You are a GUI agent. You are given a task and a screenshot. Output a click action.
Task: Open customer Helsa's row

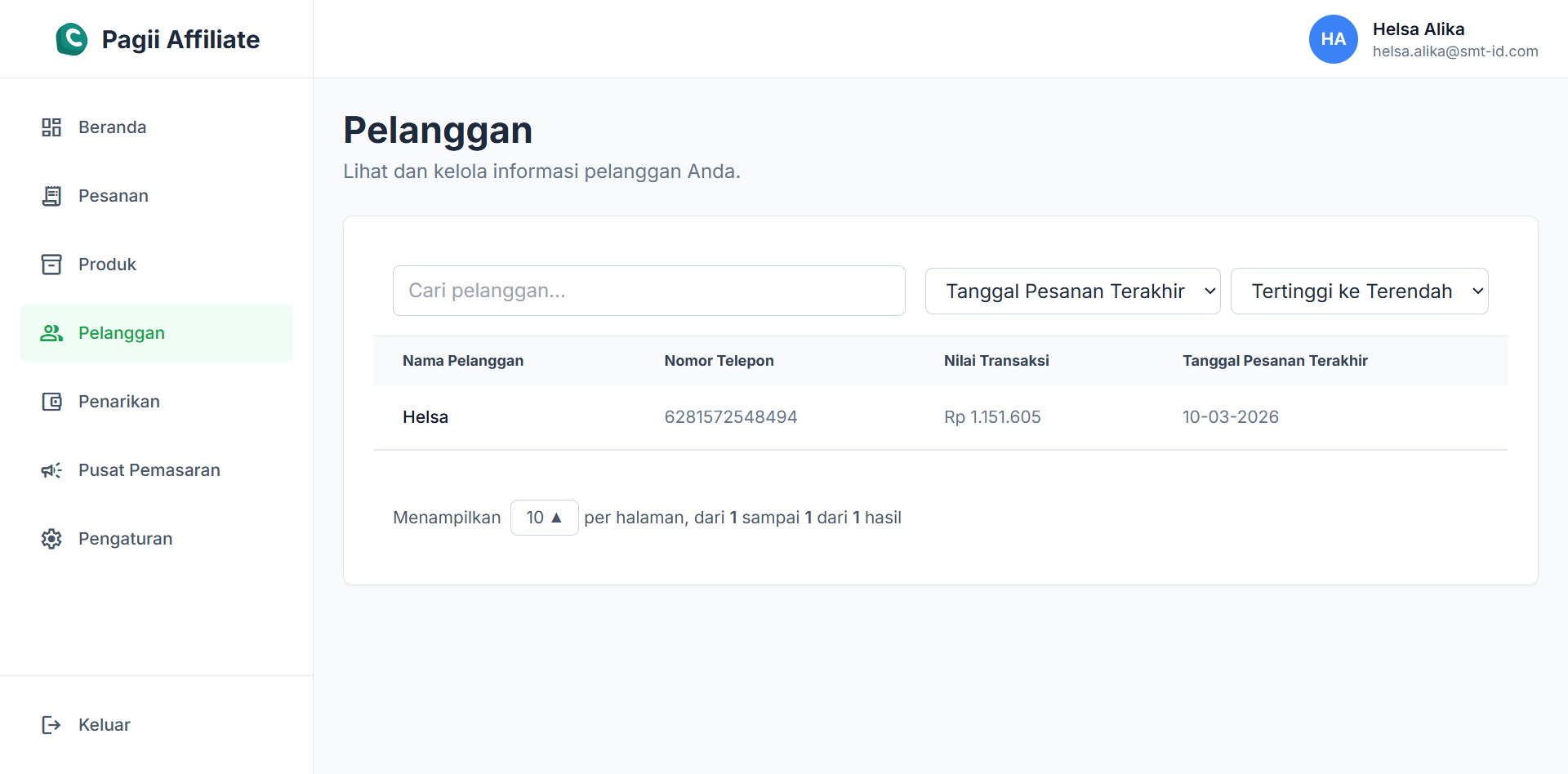pos(425,416)
